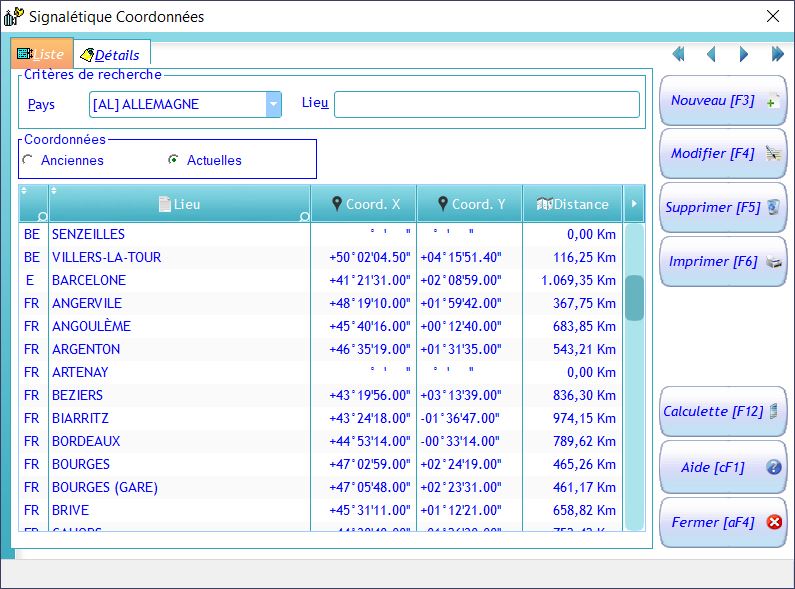
Task: Sort by Coord. Y column header
Action: [469, 204]
